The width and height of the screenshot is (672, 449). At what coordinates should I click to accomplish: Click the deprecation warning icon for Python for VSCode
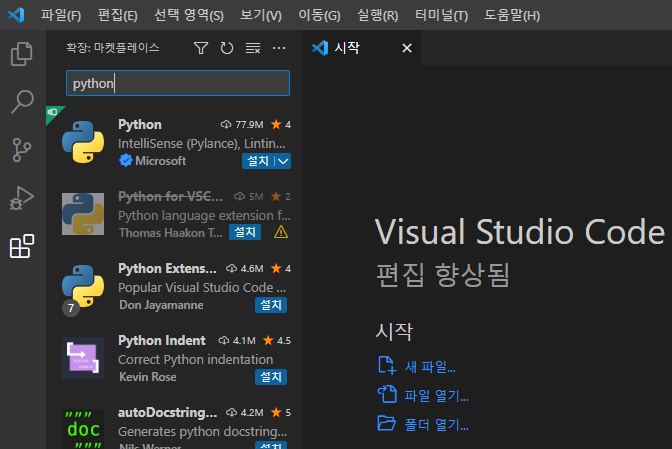281,232
